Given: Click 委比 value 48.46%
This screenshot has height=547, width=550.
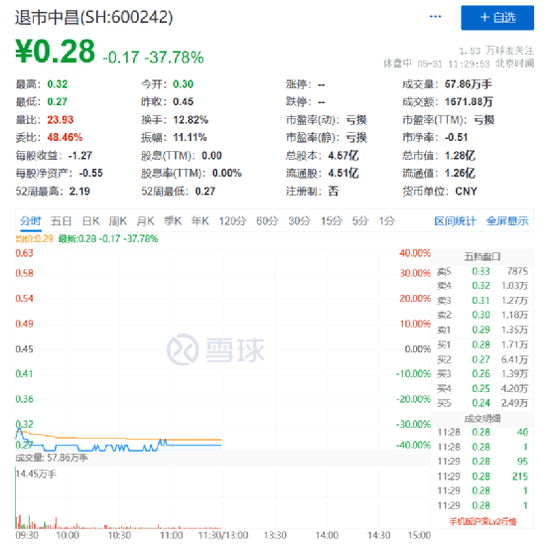Looking at the screenshot, I should tap(65, 137).
